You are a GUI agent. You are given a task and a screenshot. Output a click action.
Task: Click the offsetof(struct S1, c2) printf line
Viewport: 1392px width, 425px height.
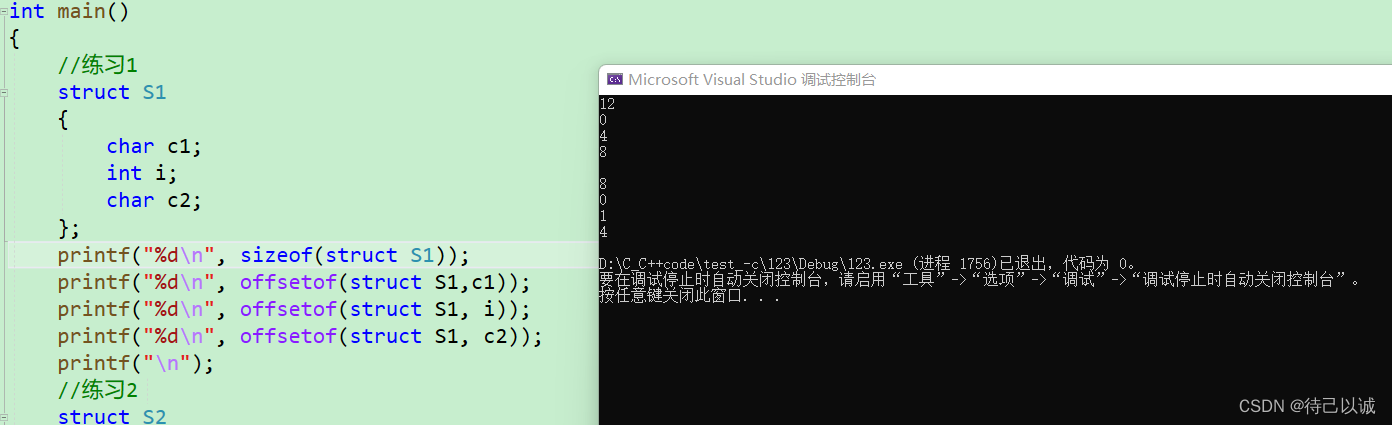coord(300,336)
